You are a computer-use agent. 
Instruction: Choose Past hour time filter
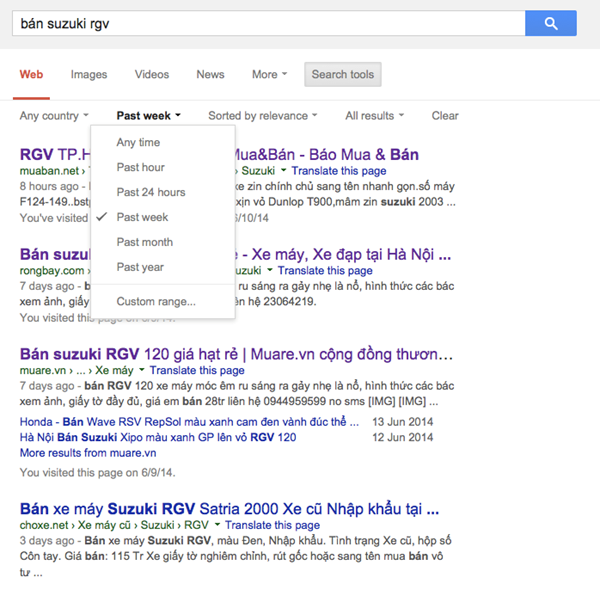click(140, 167)
